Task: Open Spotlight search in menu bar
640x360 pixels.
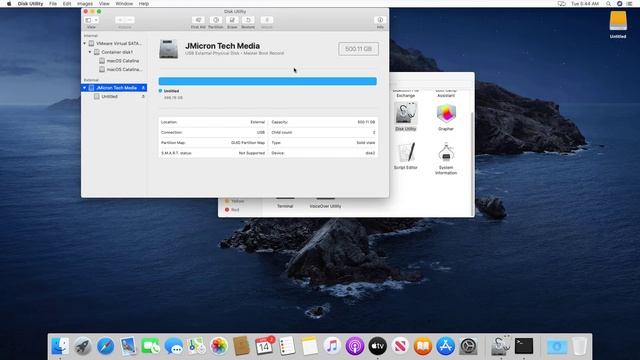Action: [609, 4]
